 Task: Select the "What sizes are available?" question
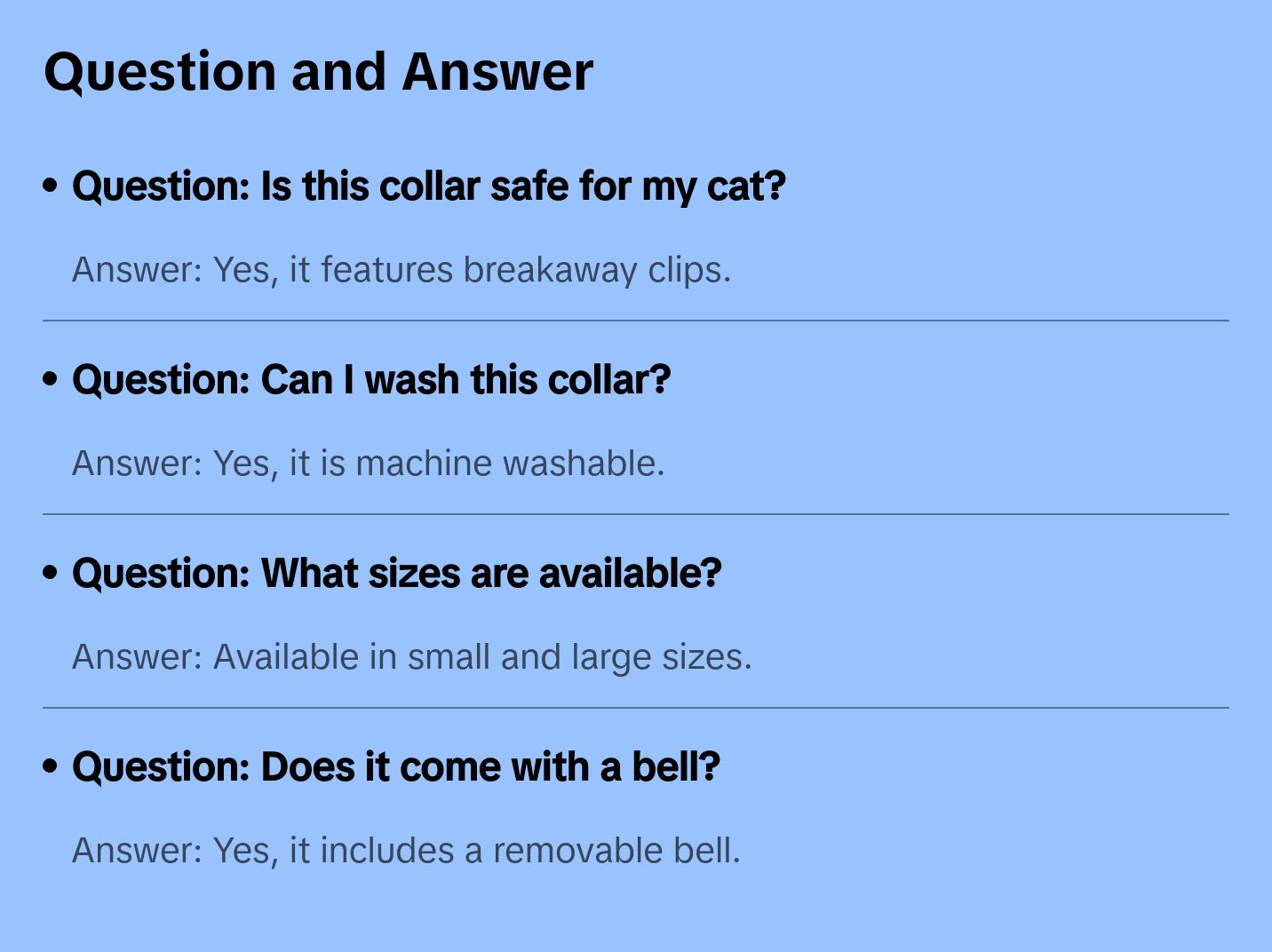coord(396,574)
